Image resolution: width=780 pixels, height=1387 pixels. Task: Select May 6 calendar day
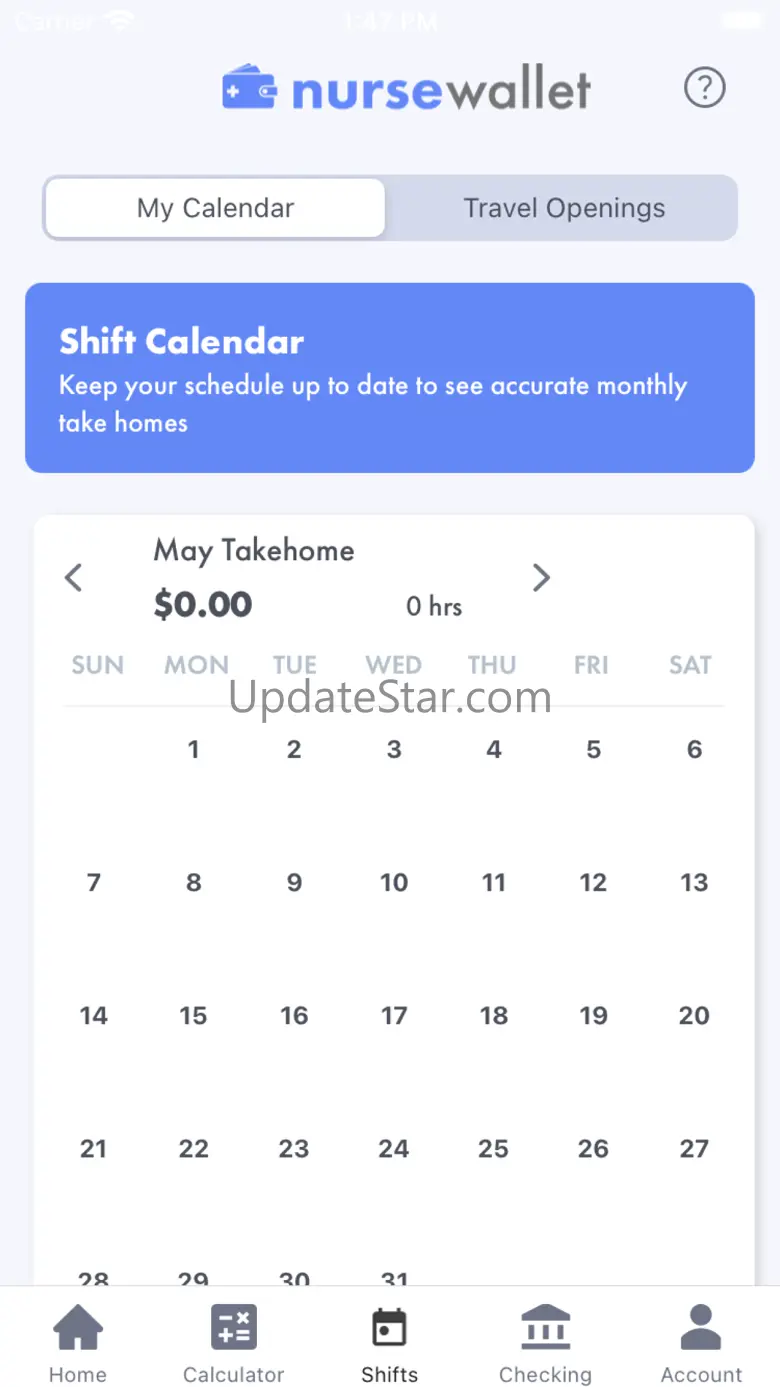click(694, 749)
